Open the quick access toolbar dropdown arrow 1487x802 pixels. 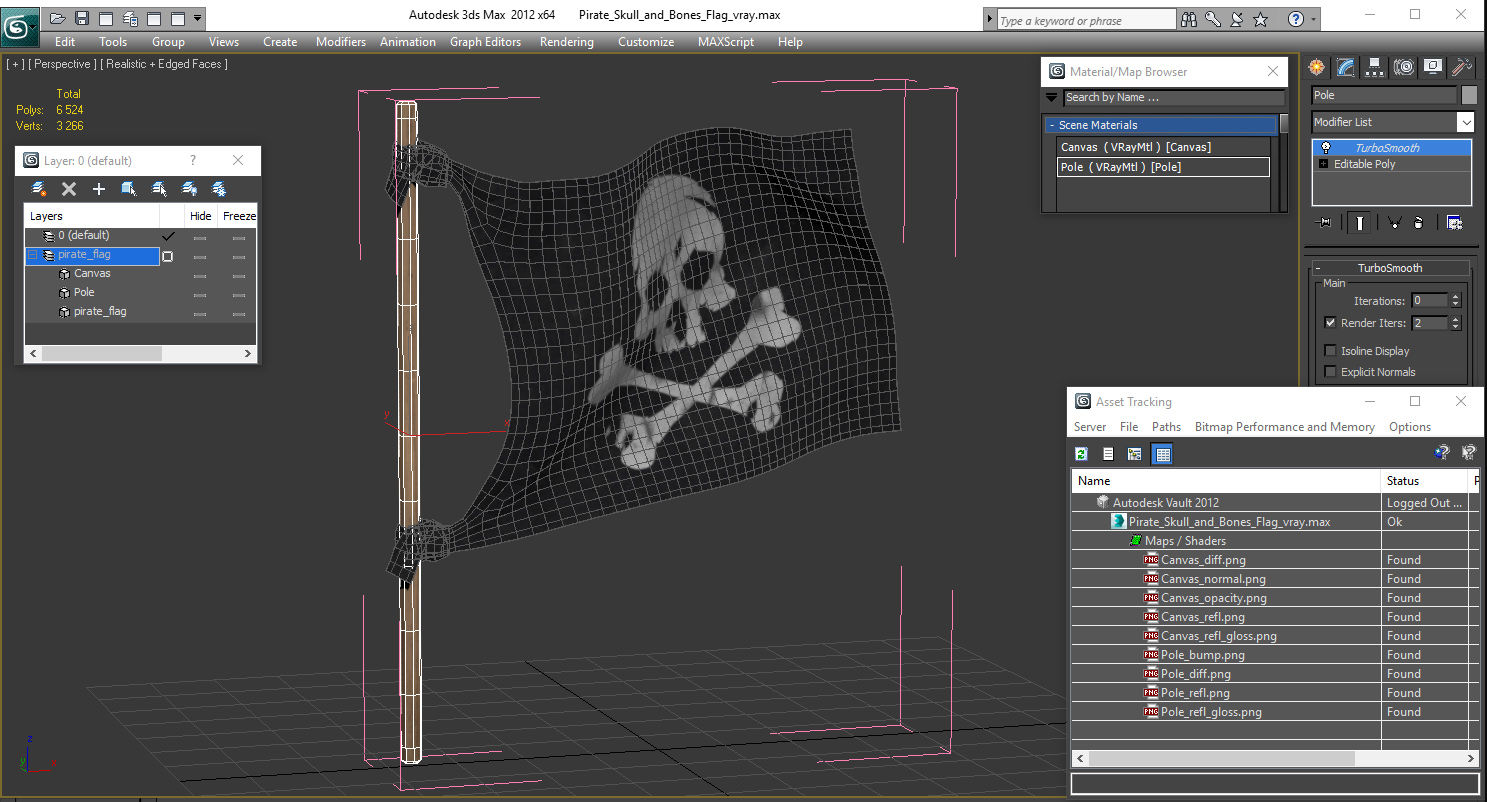pyautogui.click(x=197, y=18)
